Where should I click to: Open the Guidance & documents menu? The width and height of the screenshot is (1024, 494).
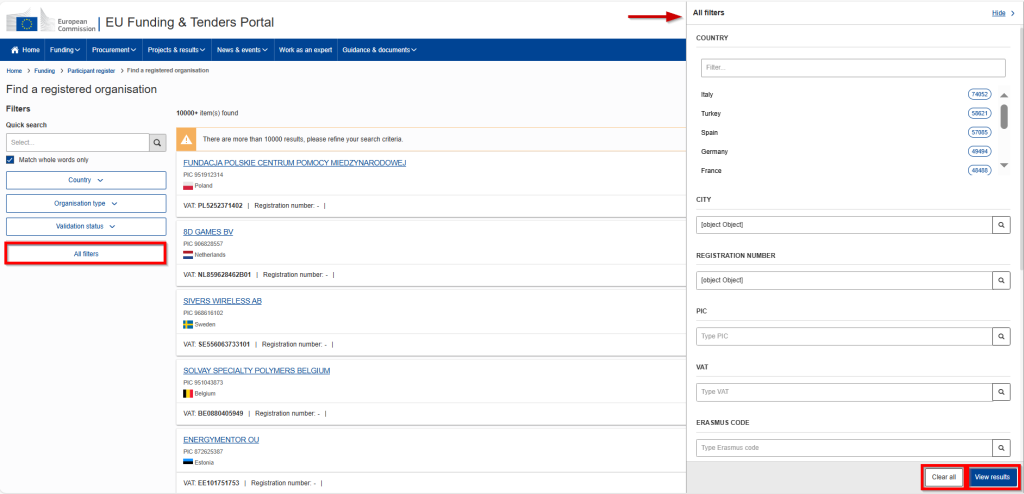point(379,50)
